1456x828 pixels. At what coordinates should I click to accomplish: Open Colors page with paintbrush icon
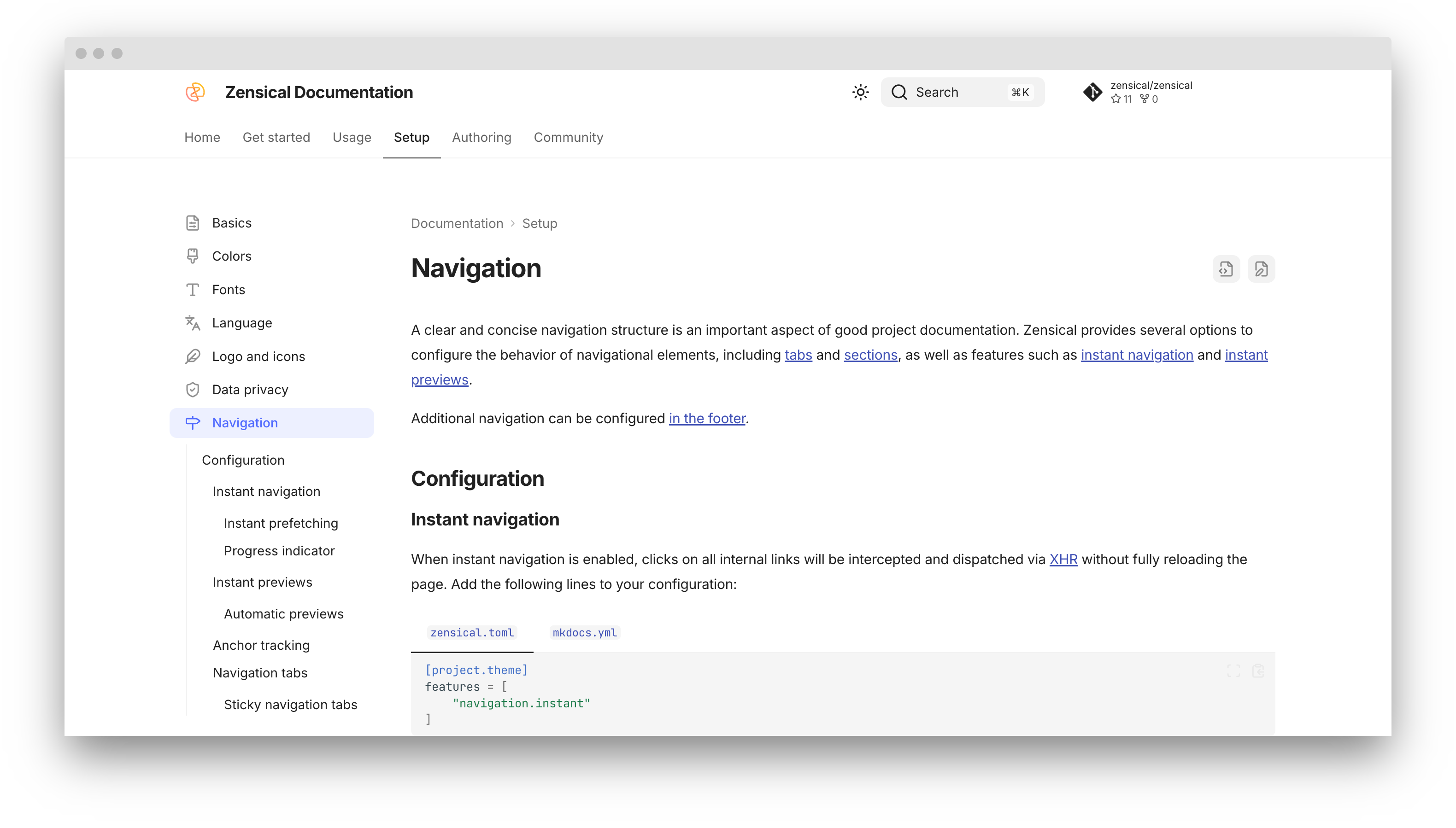tap(193, 256)
